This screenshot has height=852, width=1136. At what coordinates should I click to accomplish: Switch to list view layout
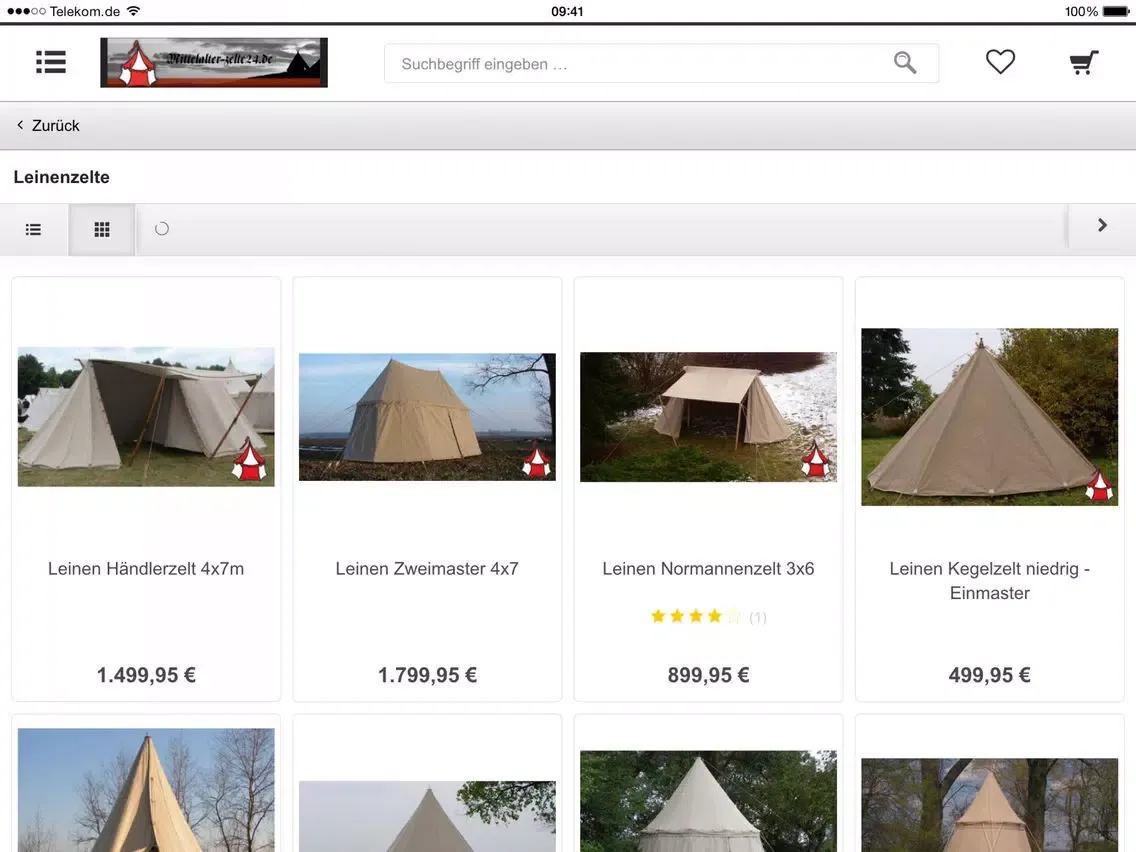(x=33, y=230)
